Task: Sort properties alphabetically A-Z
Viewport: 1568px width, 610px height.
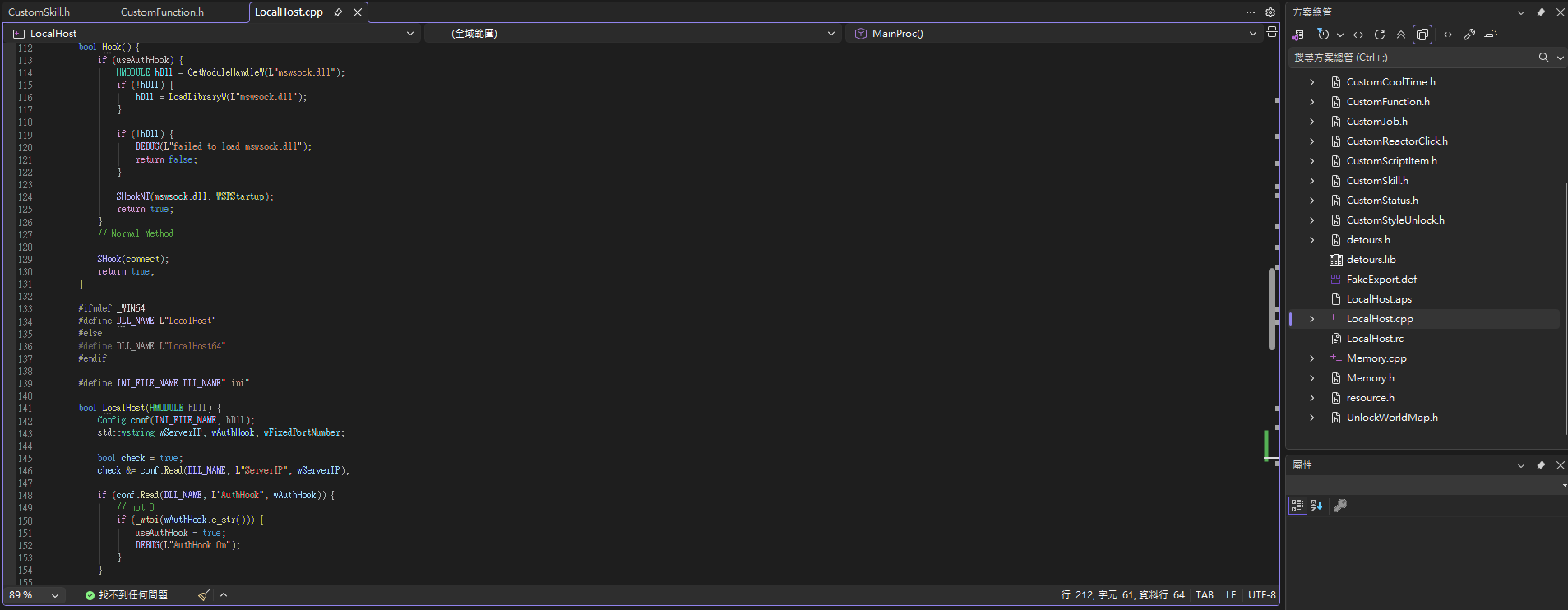Action: pyautogui.click(x=1316, y=506)
